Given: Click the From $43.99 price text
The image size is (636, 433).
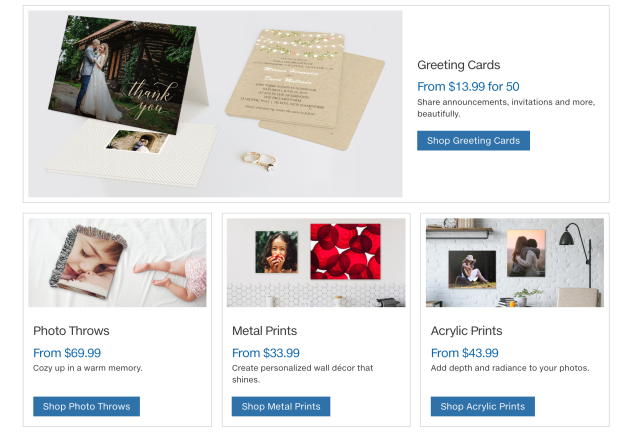Looking at the screenshot, I should [464, 353].
